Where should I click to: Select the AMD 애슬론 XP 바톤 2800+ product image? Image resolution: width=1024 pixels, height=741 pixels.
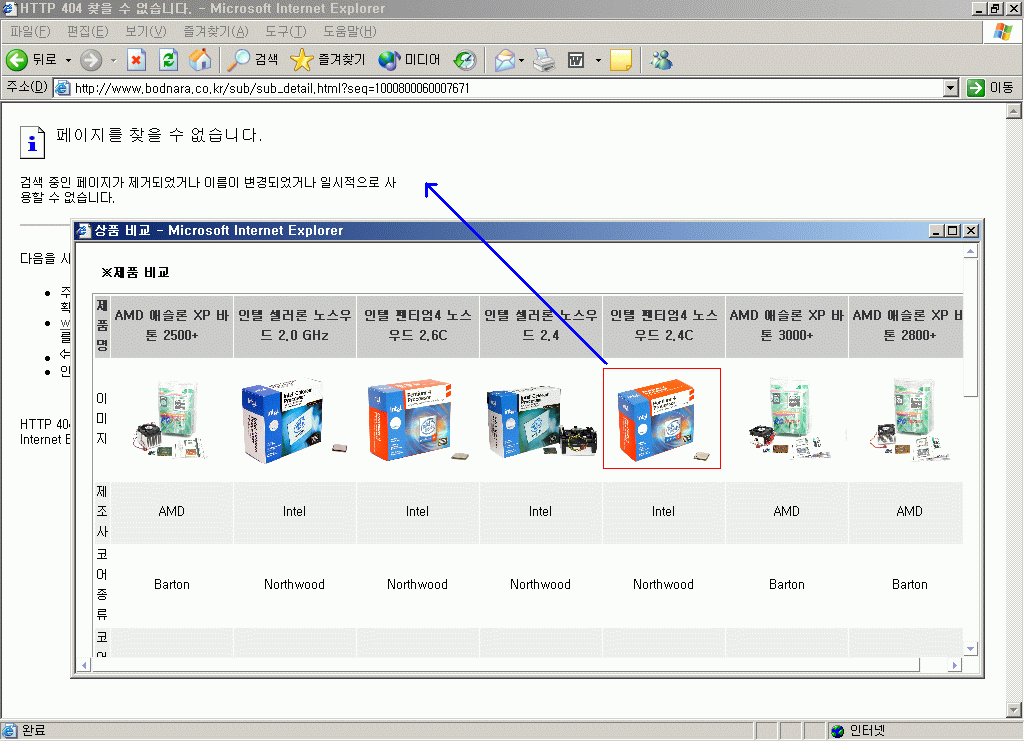click(x=910, y=418)
